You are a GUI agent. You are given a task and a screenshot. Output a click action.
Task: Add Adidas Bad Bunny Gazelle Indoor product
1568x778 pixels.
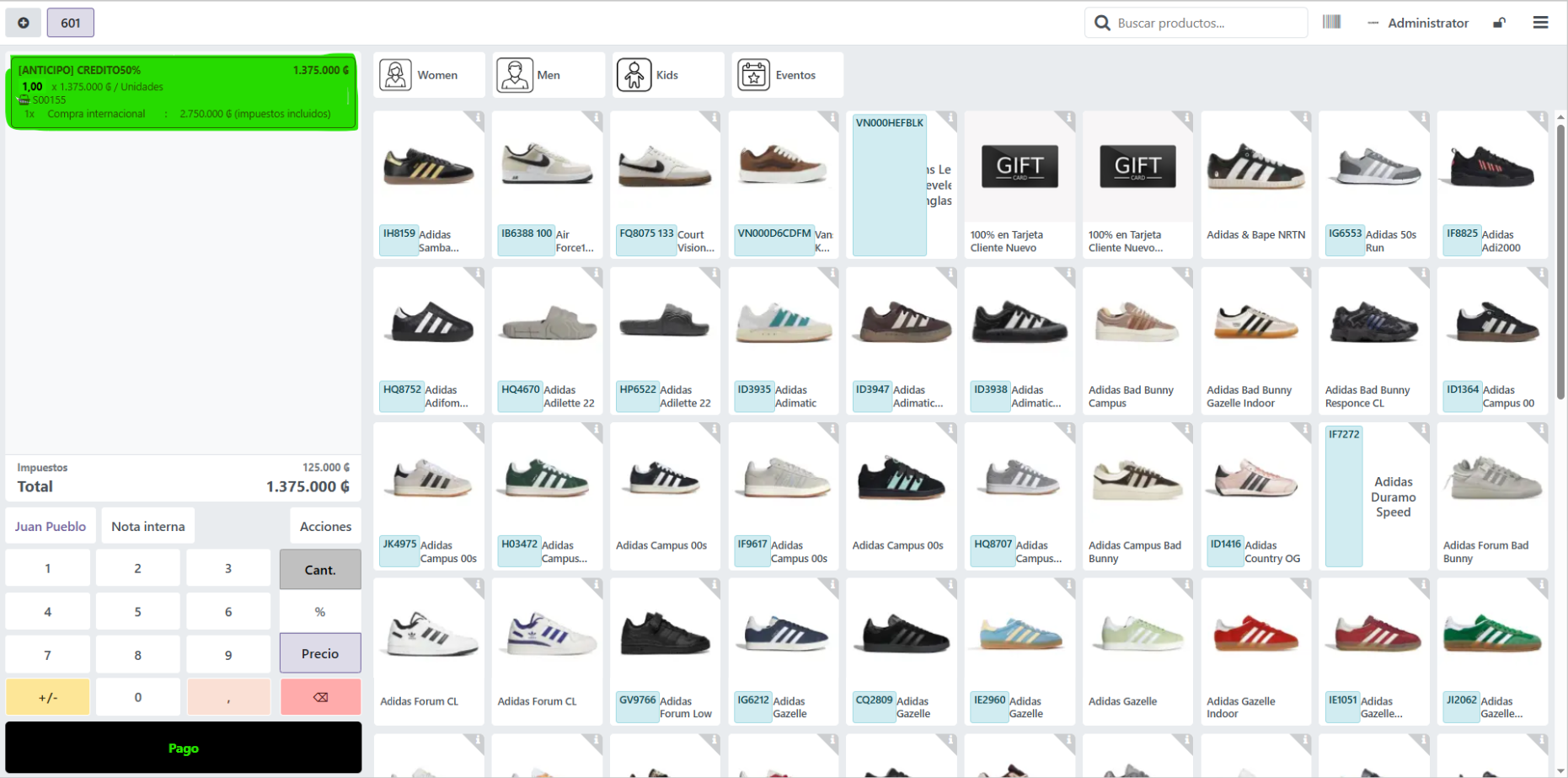1256,341
